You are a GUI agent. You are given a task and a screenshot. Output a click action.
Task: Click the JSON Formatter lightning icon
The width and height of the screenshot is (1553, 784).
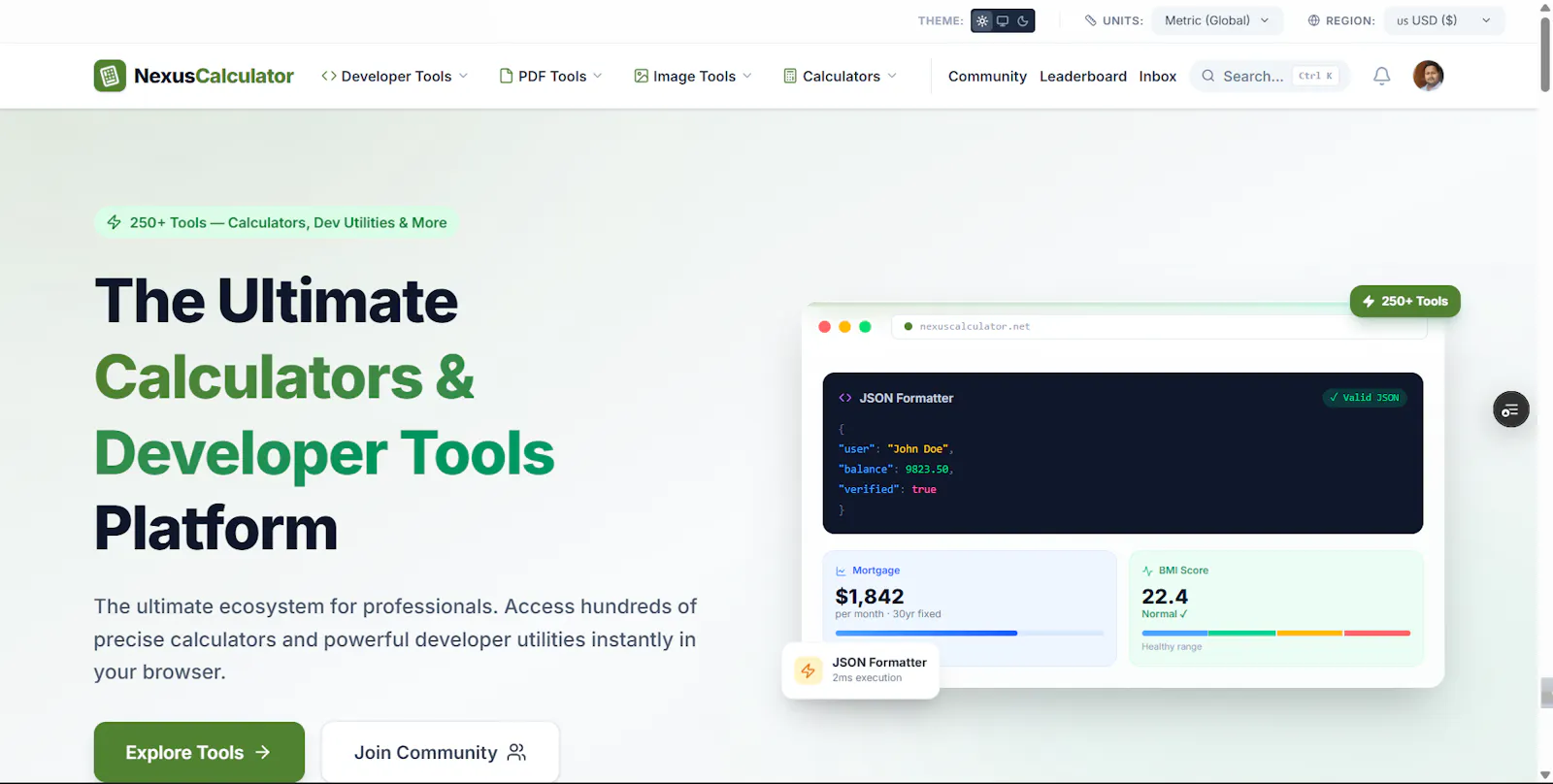[809, 670]
